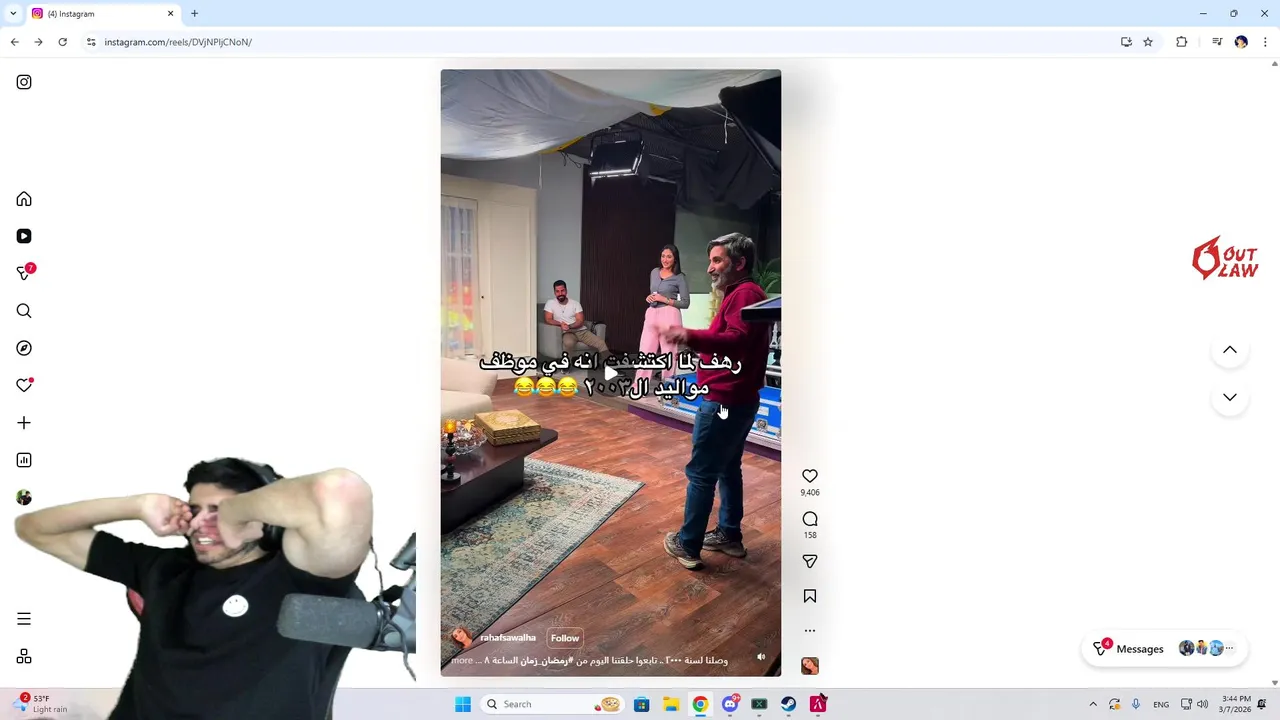The width and height of the screenshot is (1280, 720).
Task: Open Instagram search from the sidebar
Action: click(24, 311)
